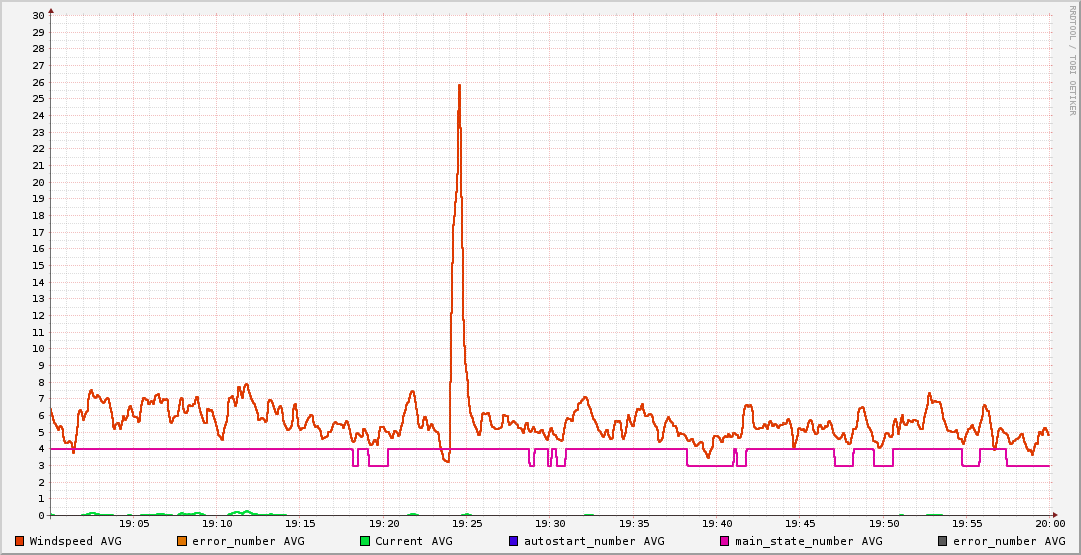
Task: Click the 19:25 time axis label
Action: coord(467,523)
